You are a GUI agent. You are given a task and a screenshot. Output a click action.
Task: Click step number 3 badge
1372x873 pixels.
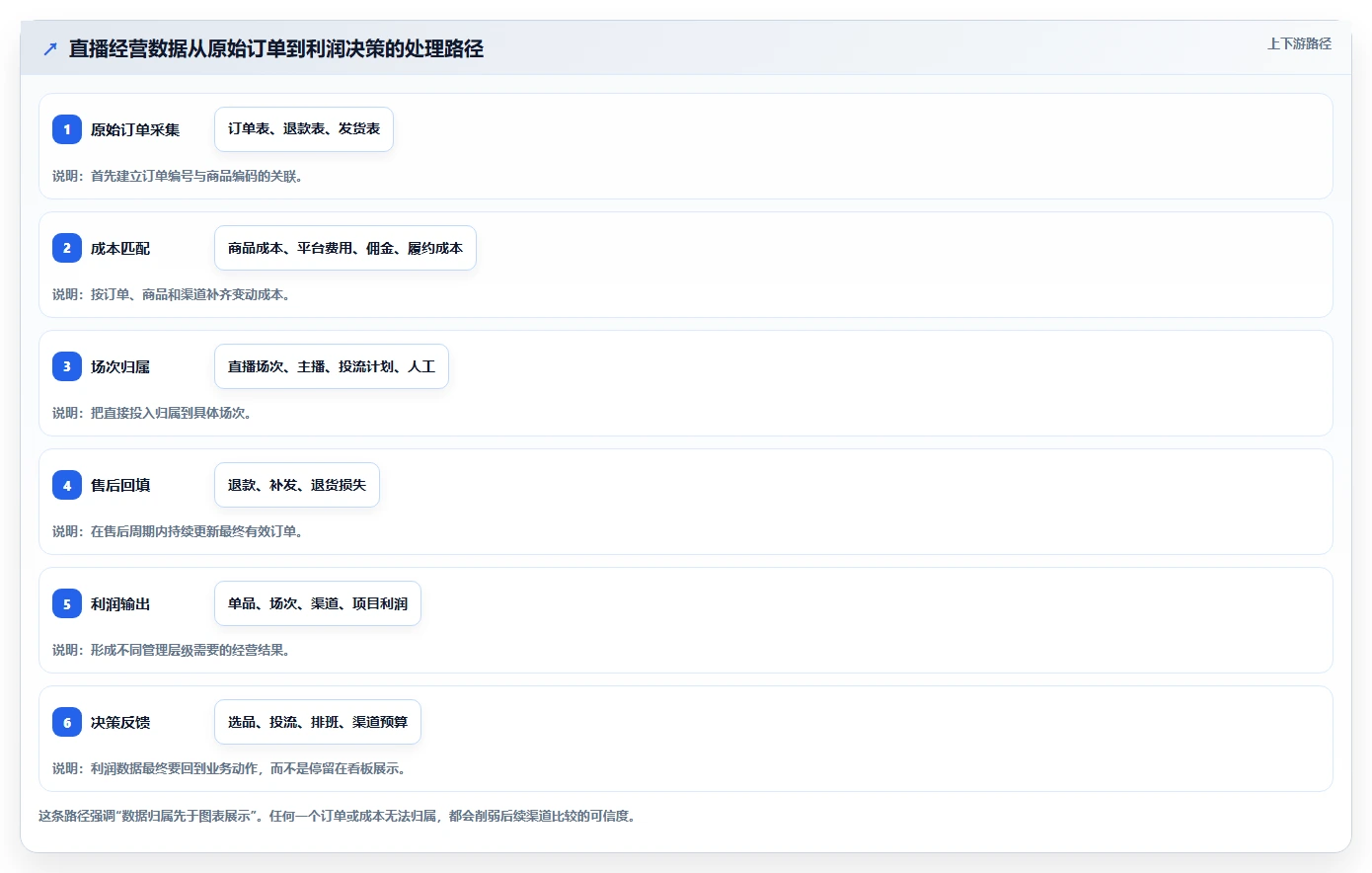tap(67, 366)
